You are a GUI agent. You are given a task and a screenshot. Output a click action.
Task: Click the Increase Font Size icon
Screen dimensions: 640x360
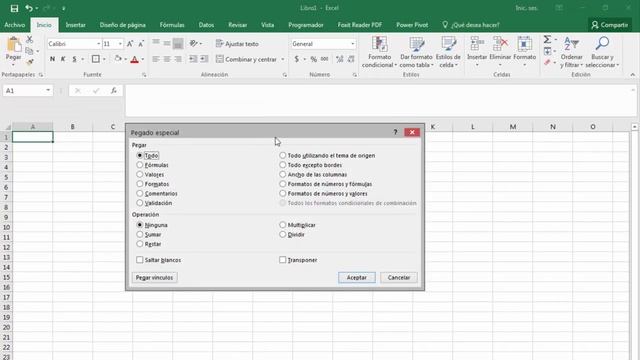[x=130, y=44]
